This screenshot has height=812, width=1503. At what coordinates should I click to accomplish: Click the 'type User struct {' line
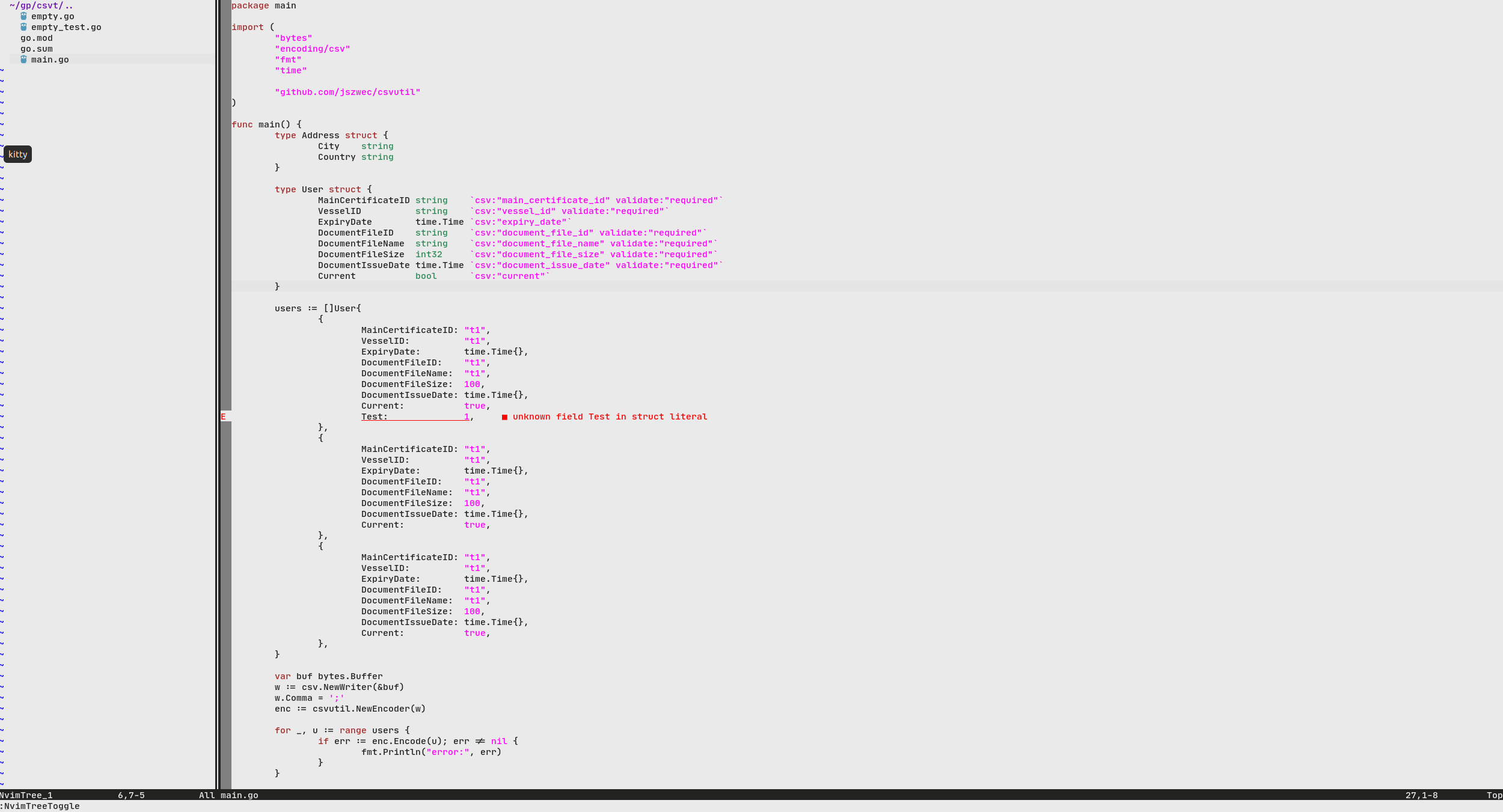click(x=323, y=189)
